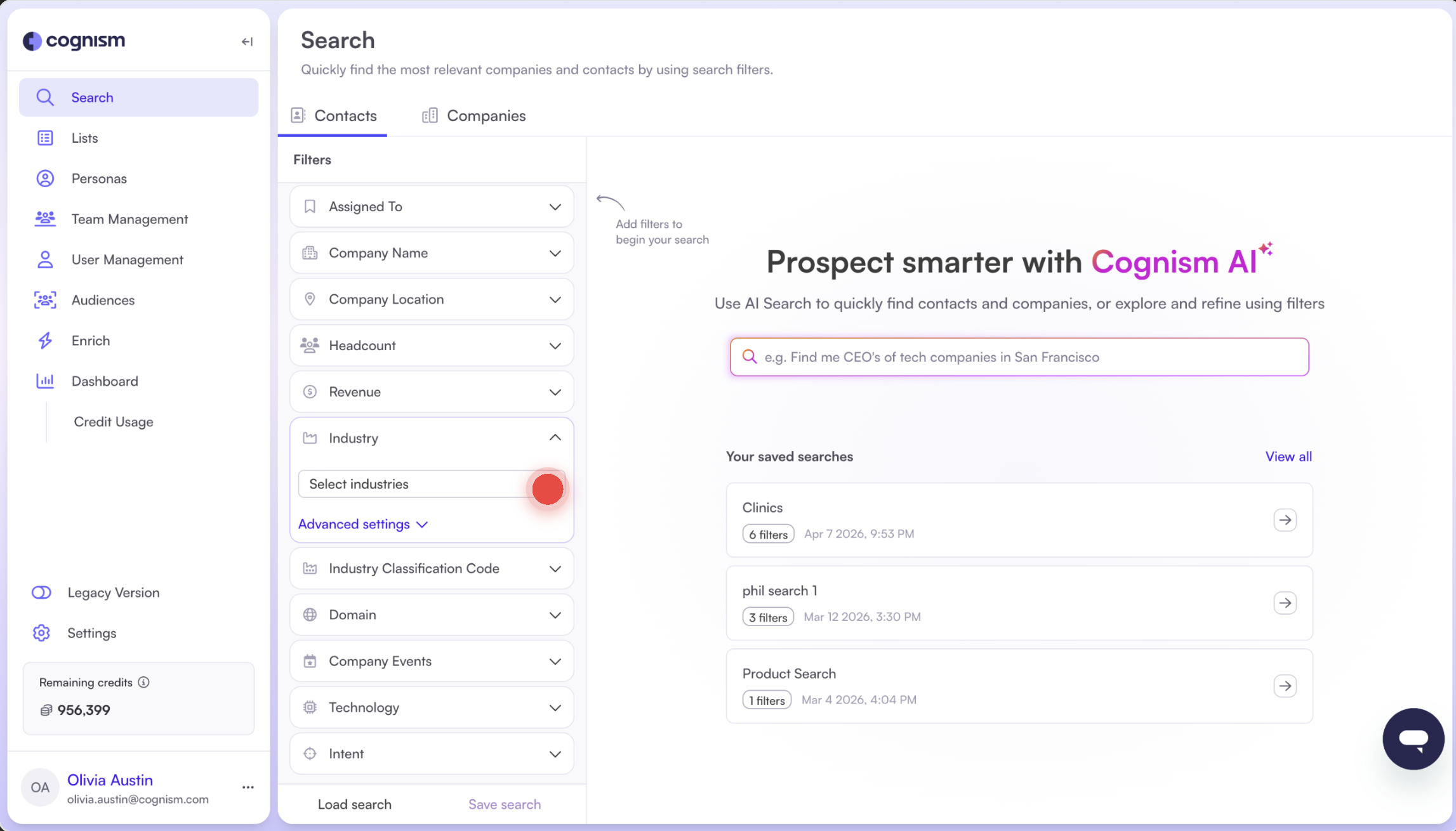Image resolution: width=1456 pixels, height=831 pixels.
Task: Open user options three-dot menu
Action: click(x=248, y=787)
